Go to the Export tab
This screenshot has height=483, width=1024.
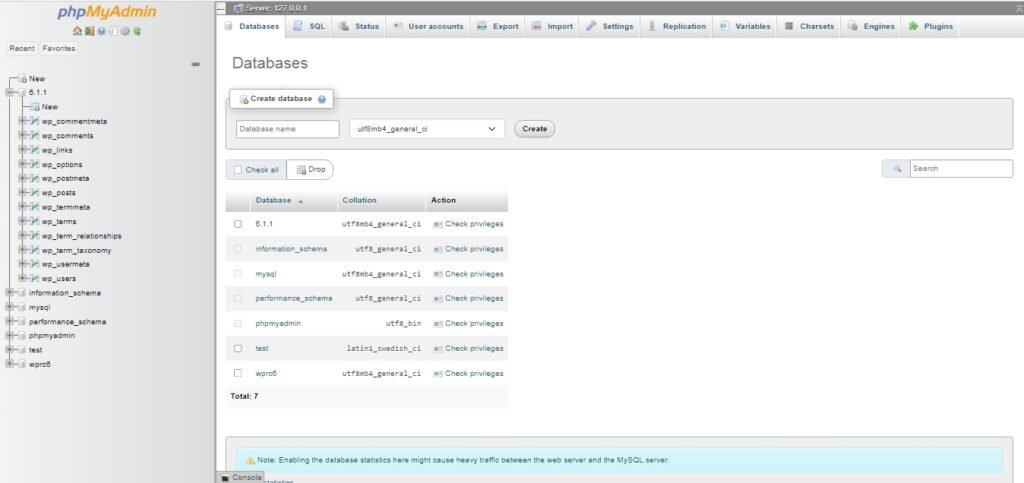497,27
